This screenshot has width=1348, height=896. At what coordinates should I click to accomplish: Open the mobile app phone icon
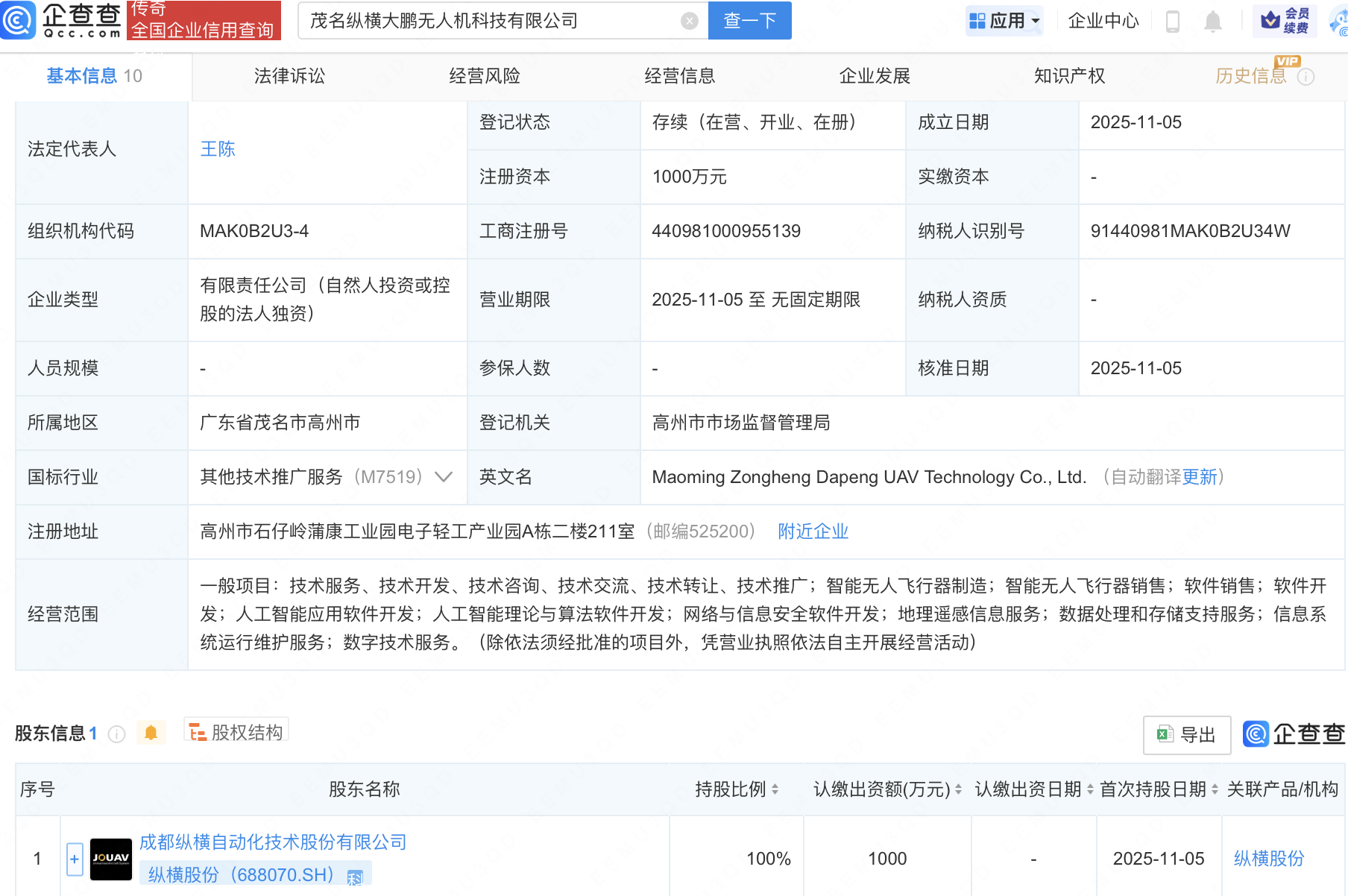[1172, 22]
